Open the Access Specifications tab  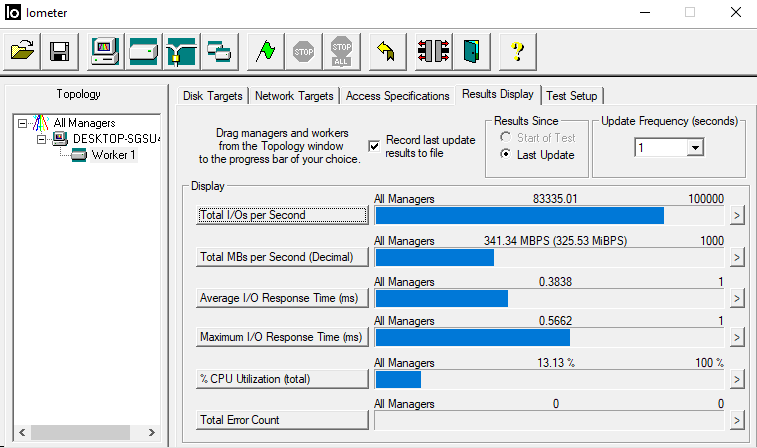coord(397,96)
